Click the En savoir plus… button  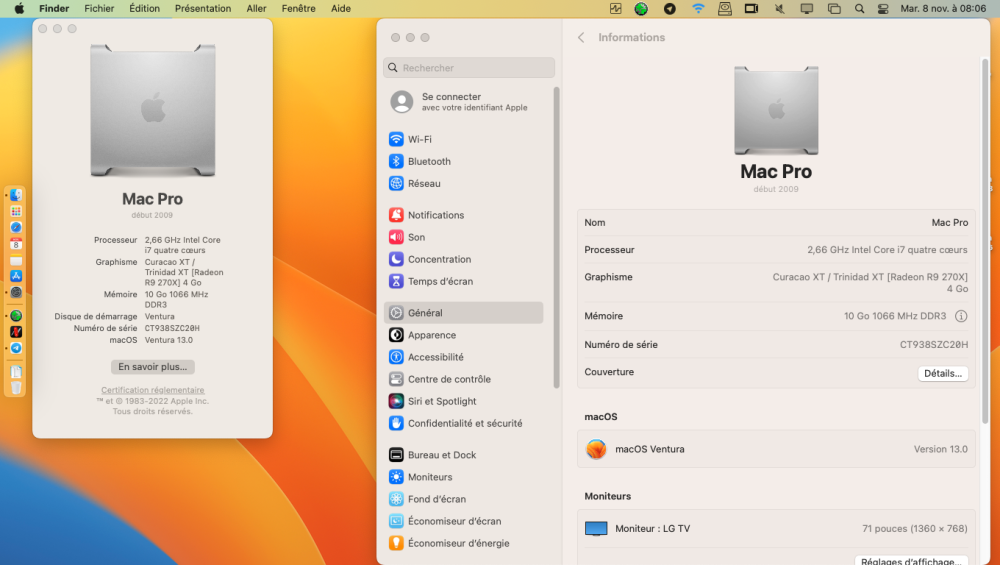[152, 367]
